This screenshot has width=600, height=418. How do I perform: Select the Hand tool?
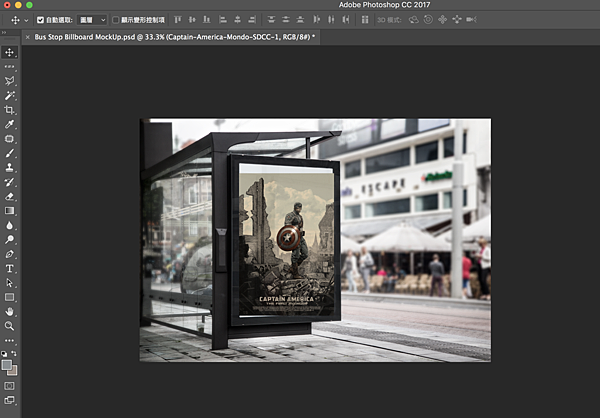[10, 312]
